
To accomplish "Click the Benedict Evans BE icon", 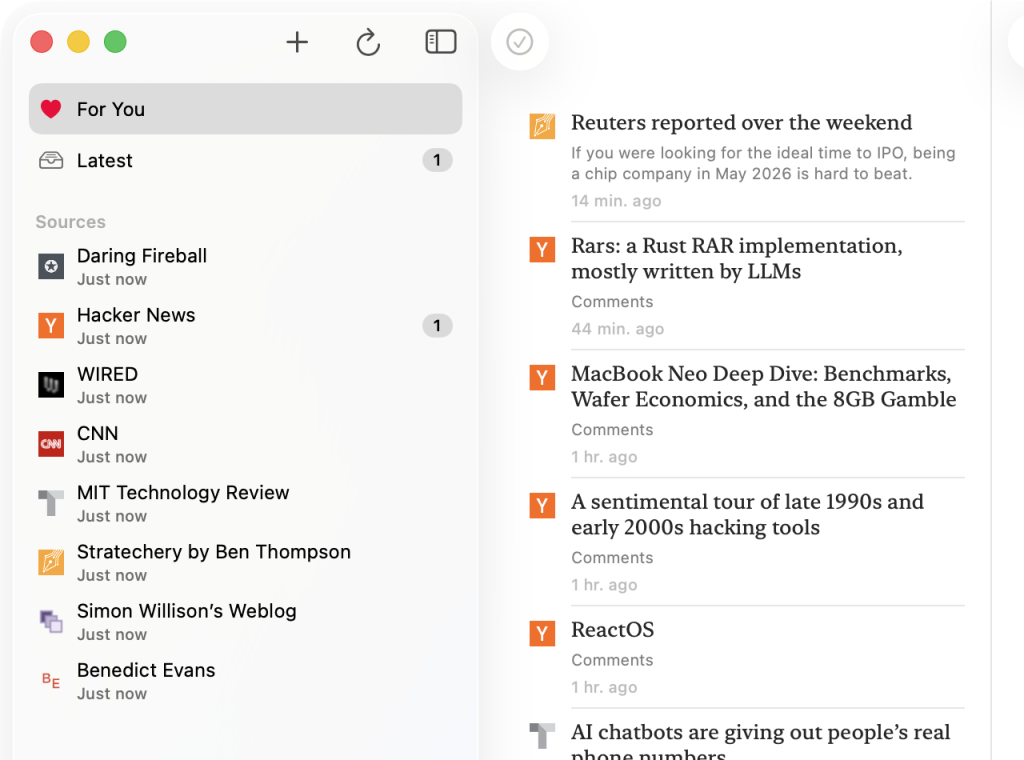I will pyautogui.click(x=51, y=681).
